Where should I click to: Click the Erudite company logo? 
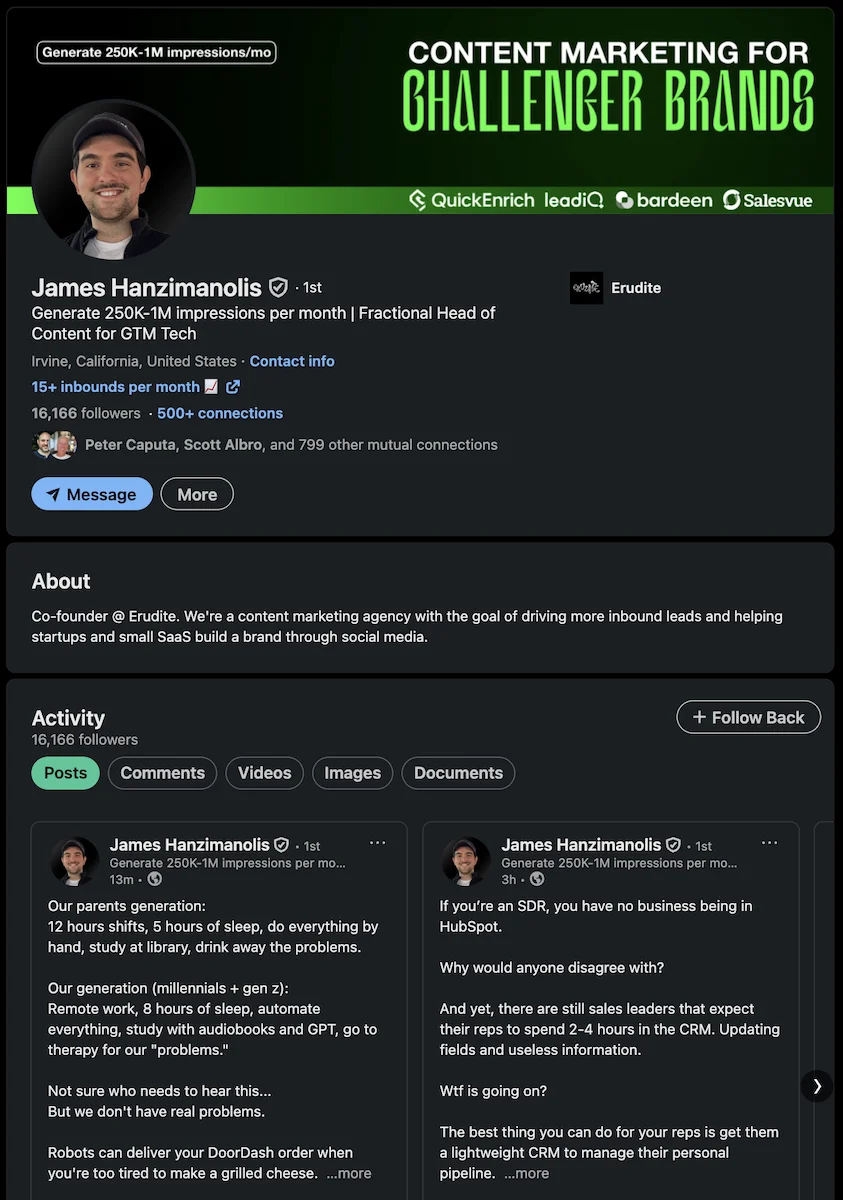[x=586, y=287]
